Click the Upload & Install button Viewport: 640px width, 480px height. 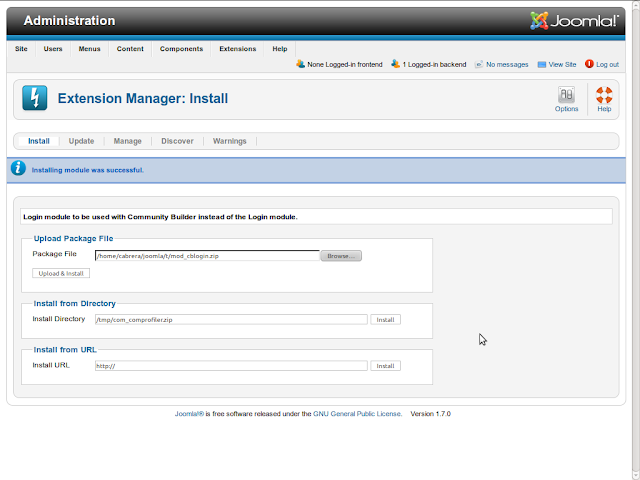pos(61,273)
